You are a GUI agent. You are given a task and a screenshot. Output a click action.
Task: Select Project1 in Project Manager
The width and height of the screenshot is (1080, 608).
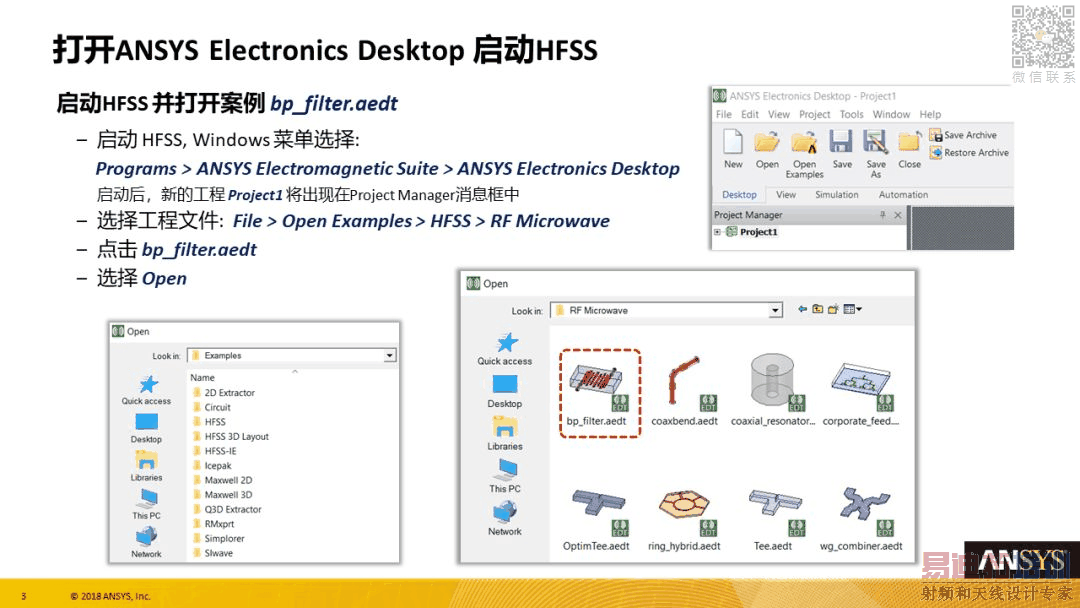[758, 232]
